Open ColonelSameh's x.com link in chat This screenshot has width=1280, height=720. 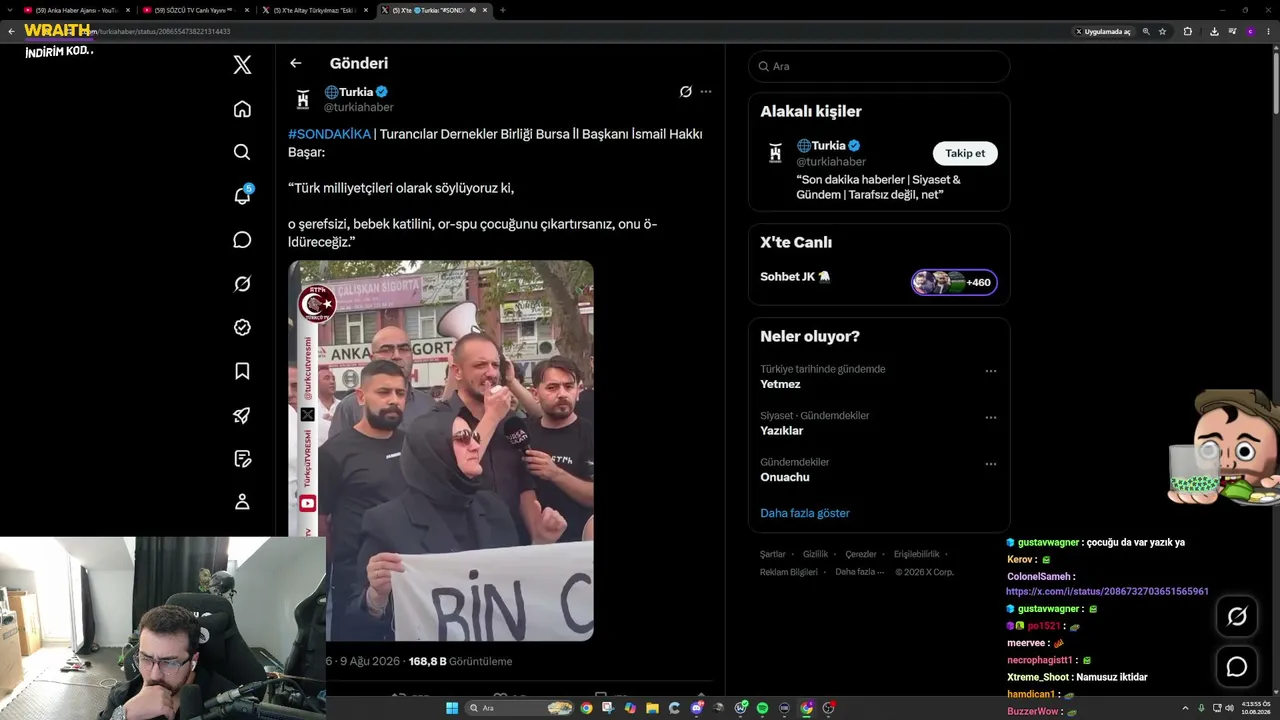coord(1107,591)
